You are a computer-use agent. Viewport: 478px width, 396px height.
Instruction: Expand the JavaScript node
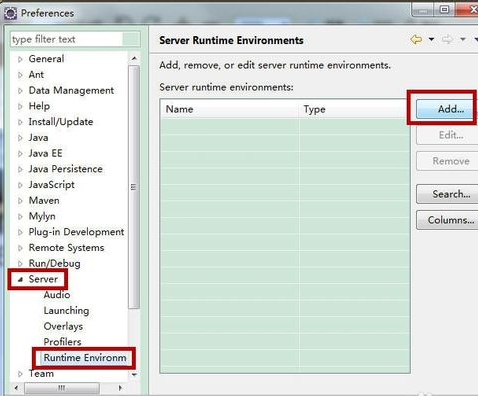pos(20,185)
